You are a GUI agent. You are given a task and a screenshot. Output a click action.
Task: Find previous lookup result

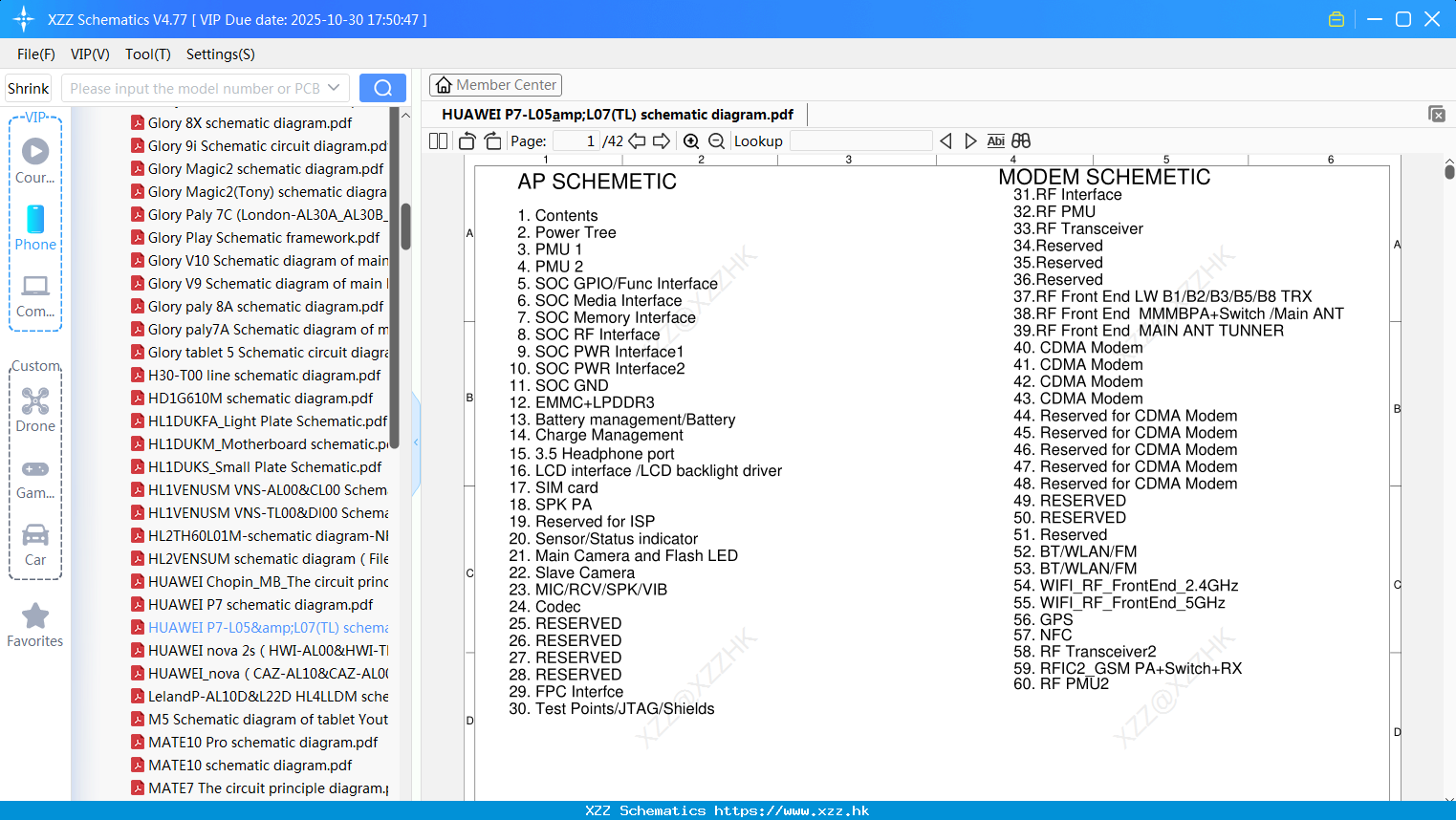click(945, 141)
